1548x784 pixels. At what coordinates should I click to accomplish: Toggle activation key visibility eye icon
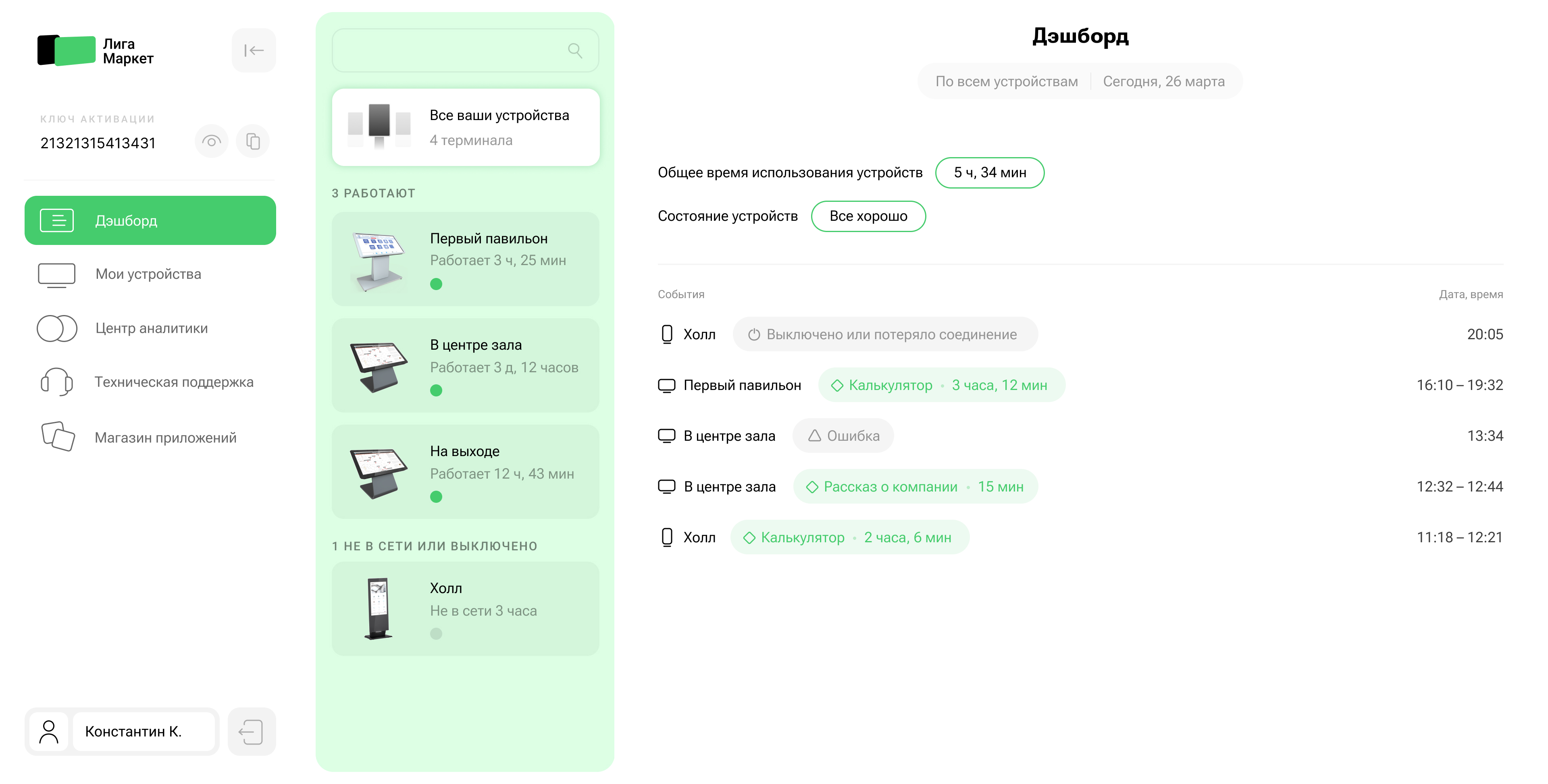211,142
